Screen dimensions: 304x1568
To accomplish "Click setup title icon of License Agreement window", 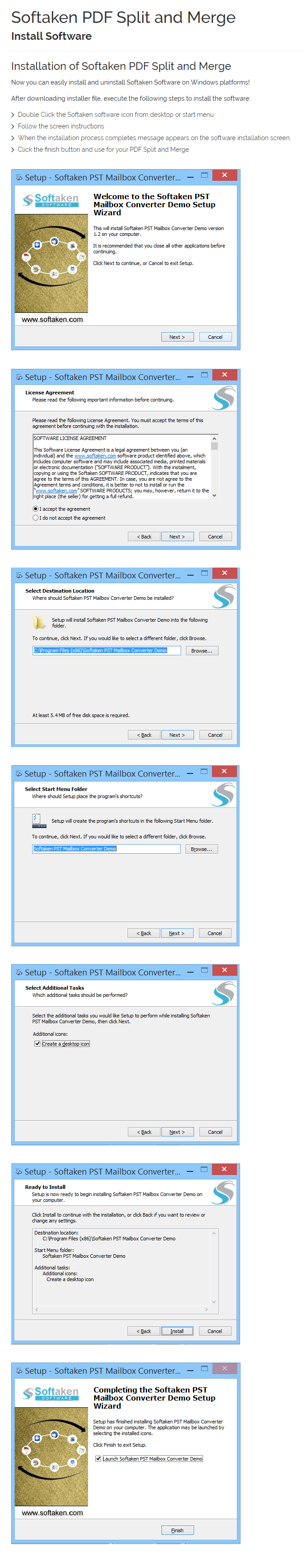I will (19, 377).
